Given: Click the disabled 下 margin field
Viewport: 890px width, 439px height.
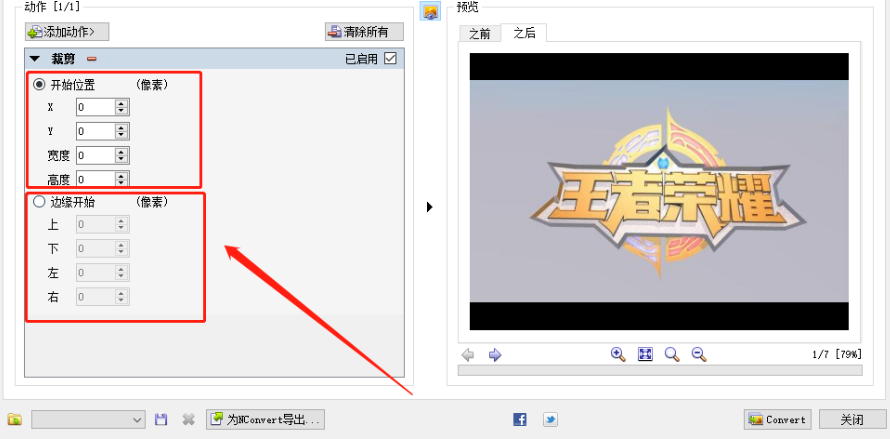Looking at the screenshot, I should coord(103,248).
